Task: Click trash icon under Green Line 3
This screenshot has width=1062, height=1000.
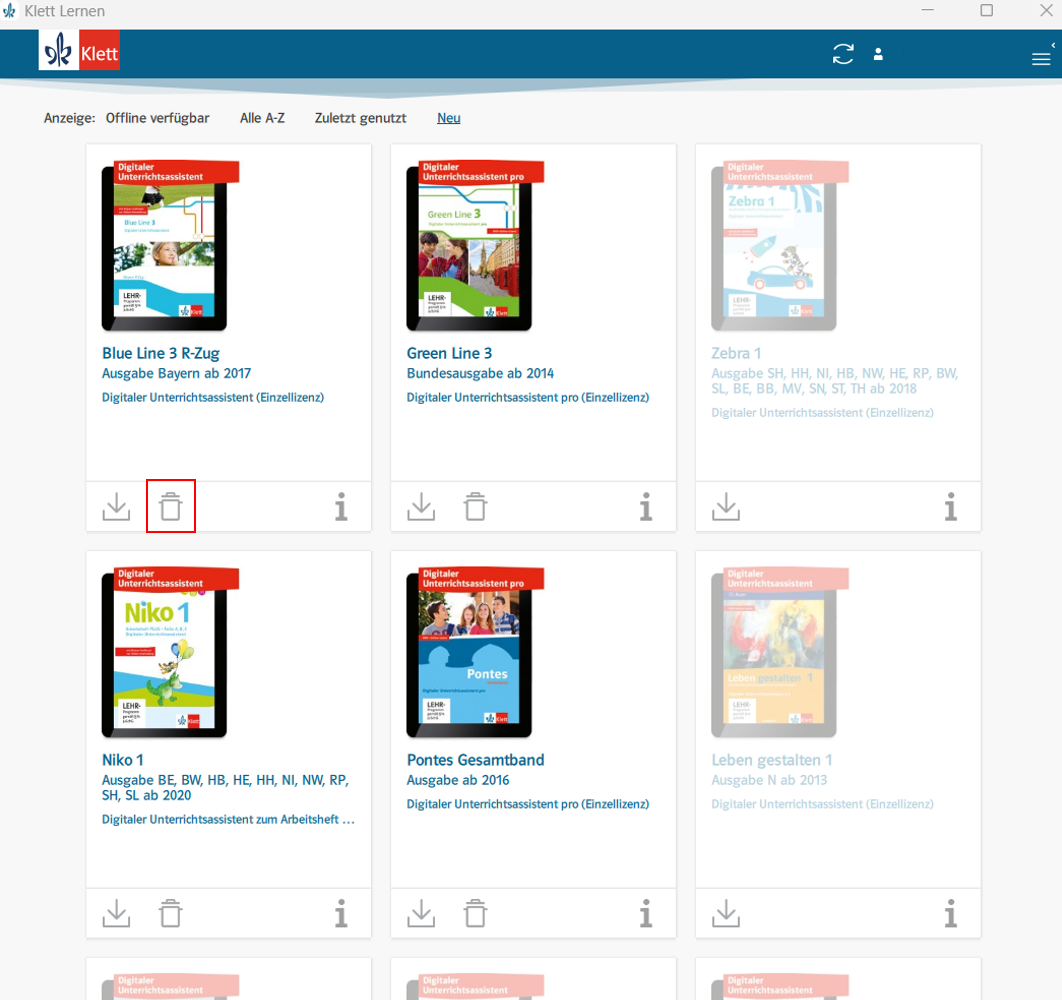Action: (x=475, y=506)
